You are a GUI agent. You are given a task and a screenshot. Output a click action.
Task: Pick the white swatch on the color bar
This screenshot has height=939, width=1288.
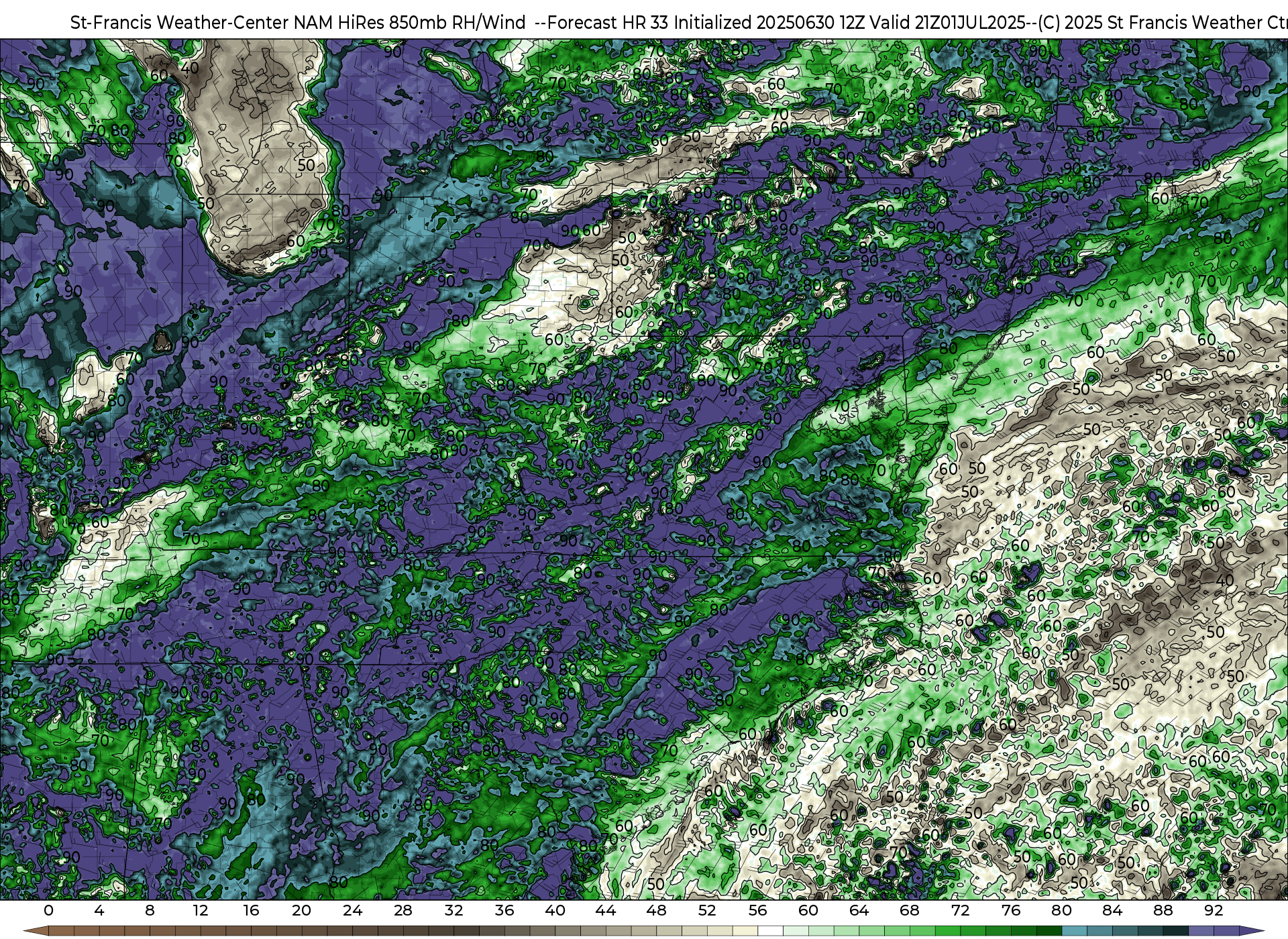[771, 932]
